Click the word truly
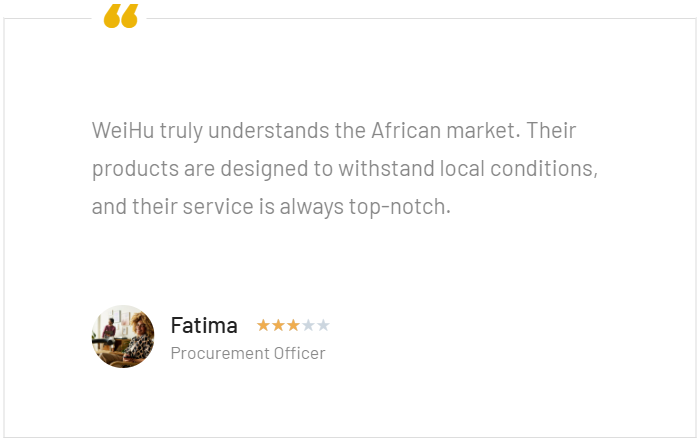 pyautogui.click(x=178, y=131)
